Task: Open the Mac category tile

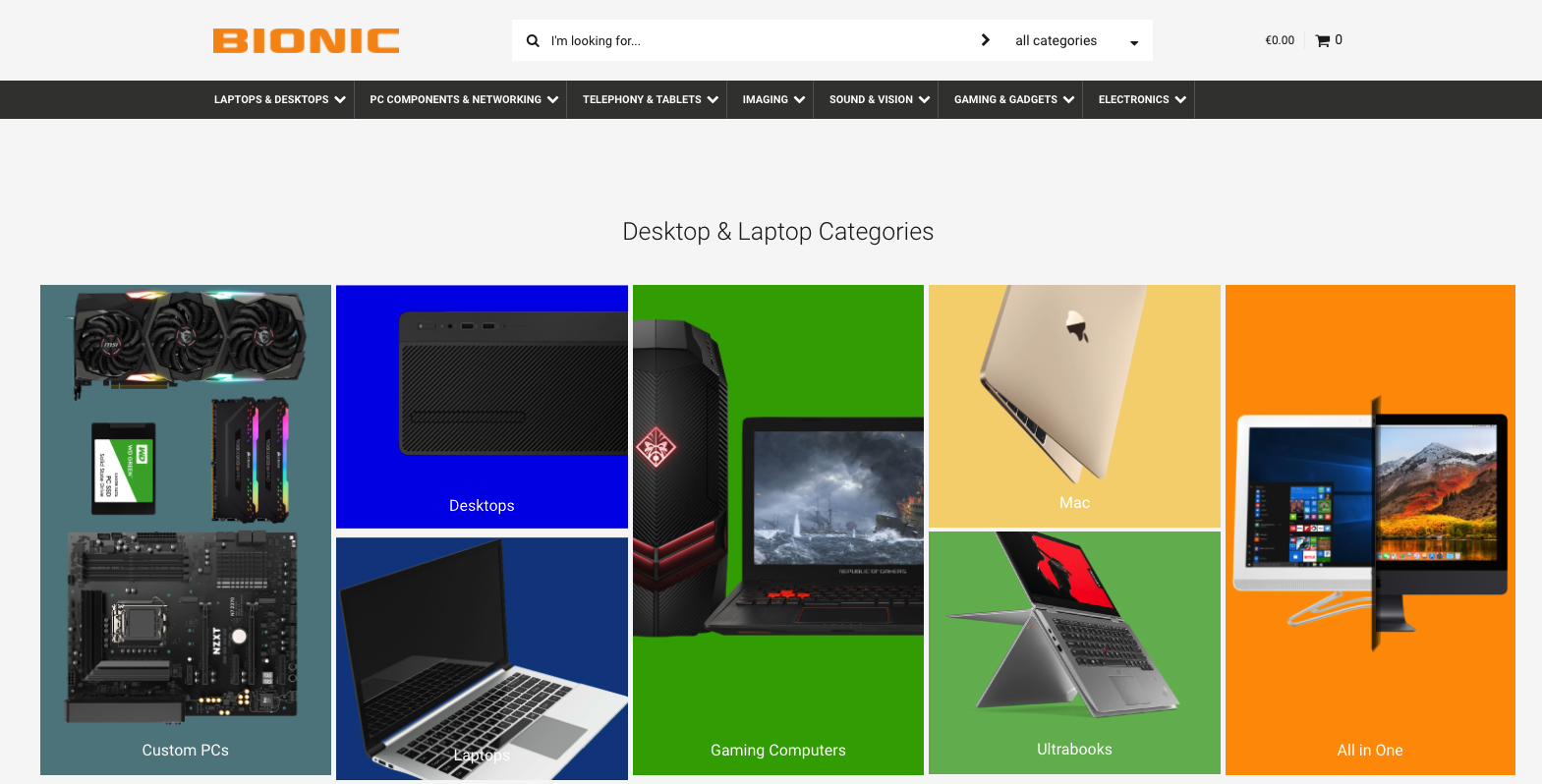Action: click(x=1074, y=406)
